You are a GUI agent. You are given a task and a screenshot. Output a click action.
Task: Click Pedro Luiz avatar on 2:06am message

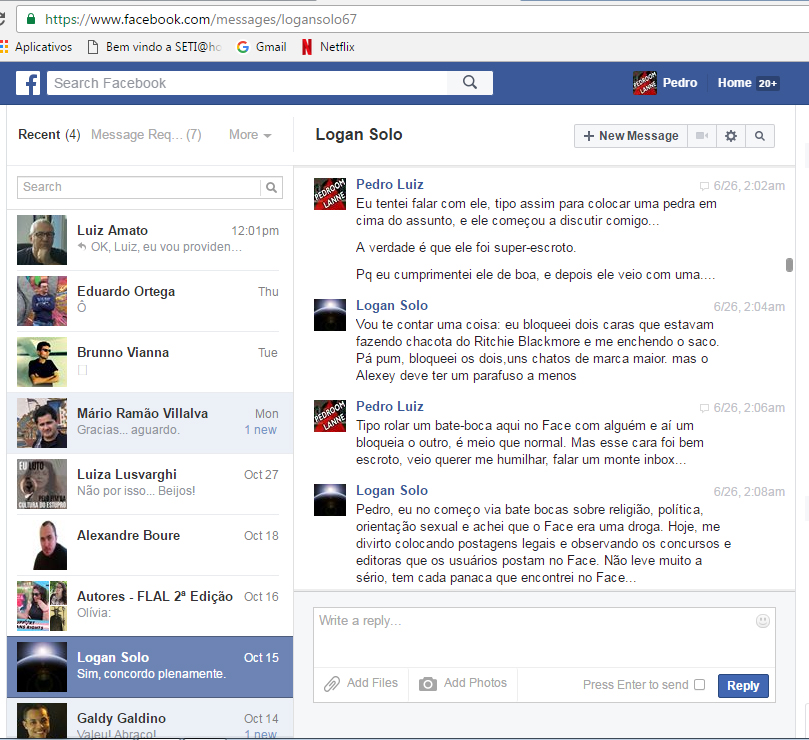coord(330,416)
